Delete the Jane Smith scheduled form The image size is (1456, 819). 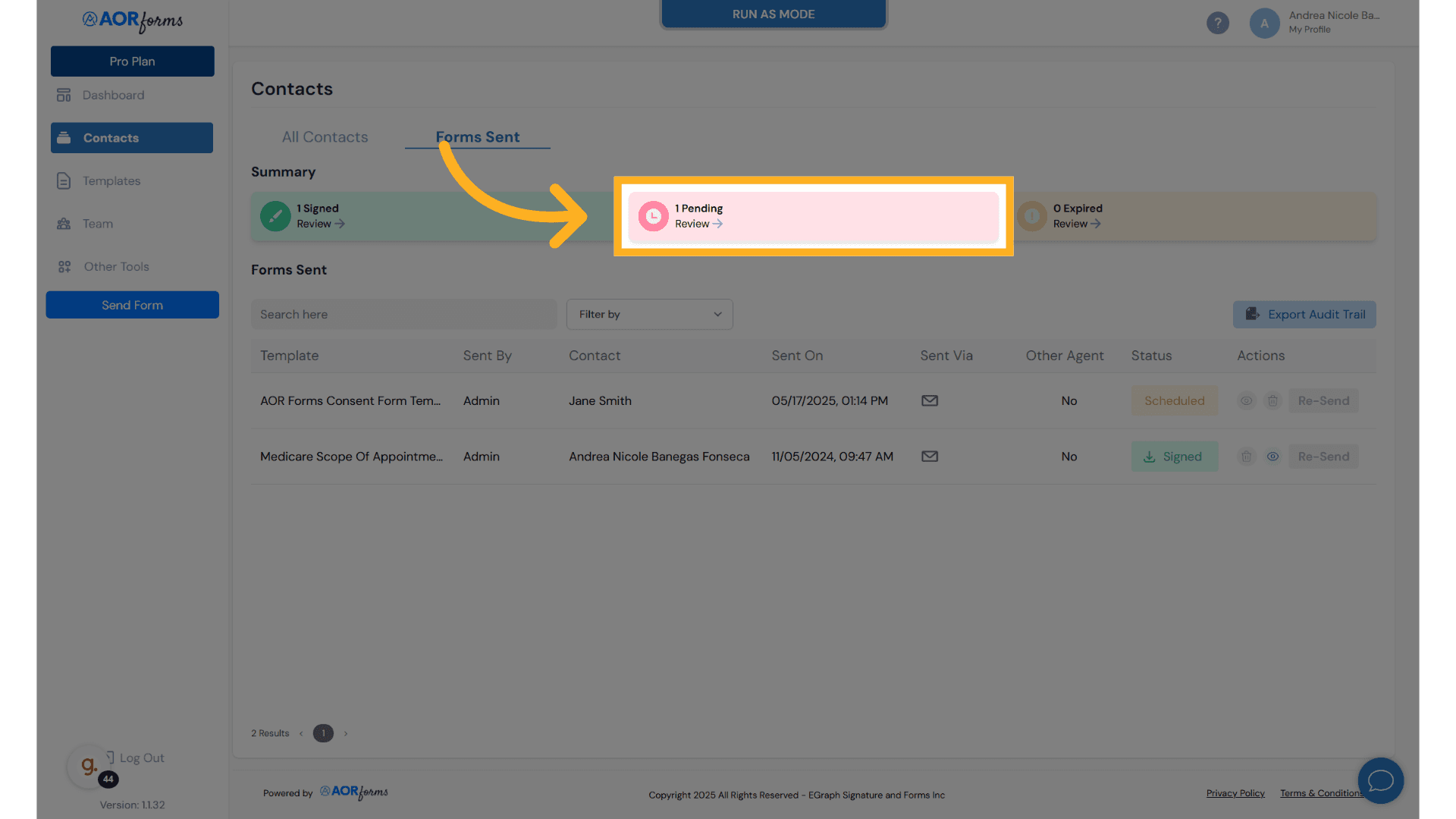[1273, 400]
